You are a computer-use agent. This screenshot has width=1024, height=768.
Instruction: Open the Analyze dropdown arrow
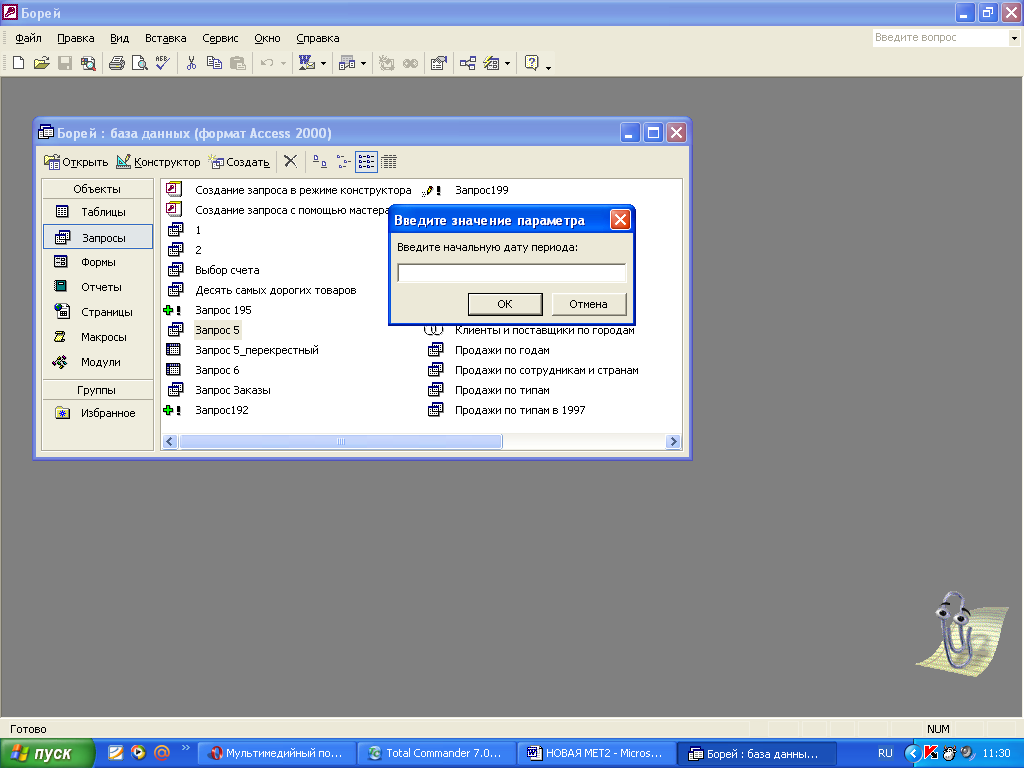364,63
